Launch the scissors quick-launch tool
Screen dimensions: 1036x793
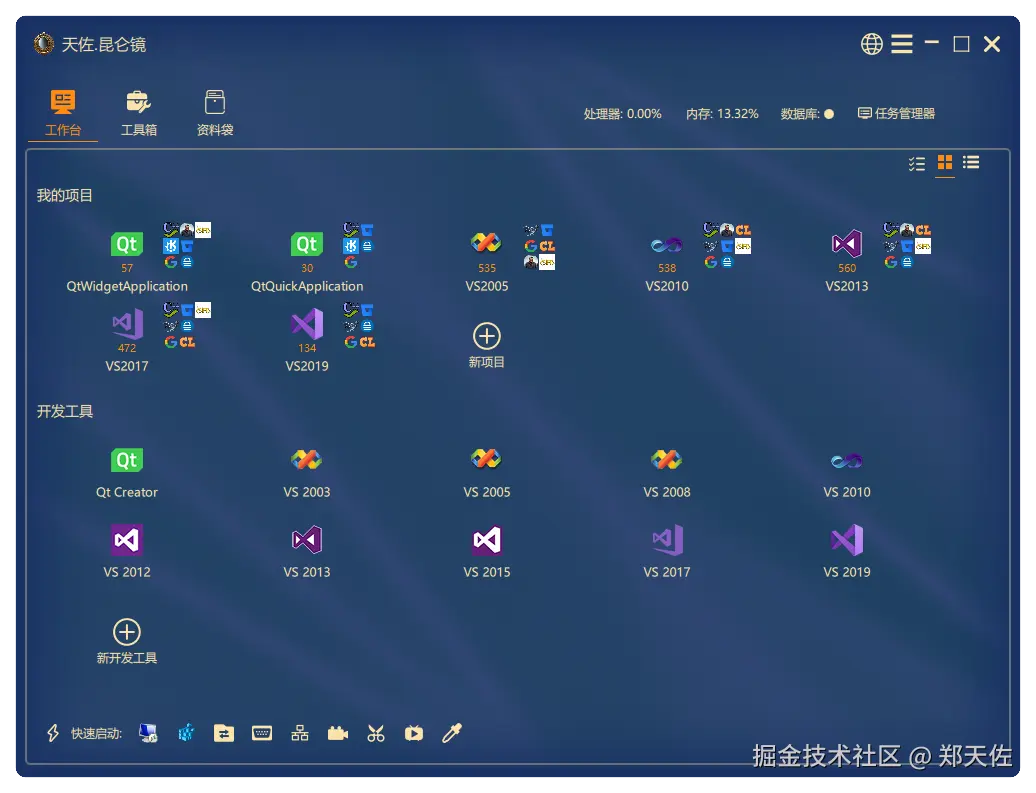pyautogui.click(x=376, y=733)
